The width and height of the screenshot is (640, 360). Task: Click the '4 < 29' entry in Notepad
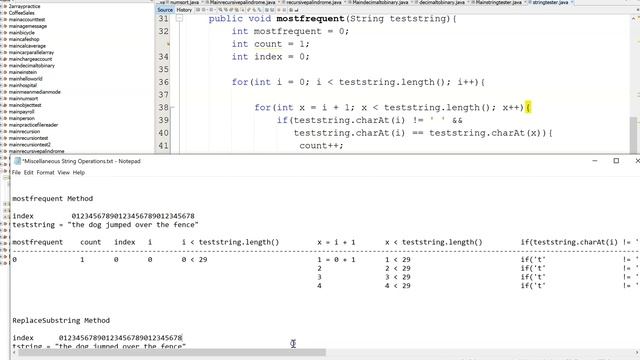(x=398, y=286)
